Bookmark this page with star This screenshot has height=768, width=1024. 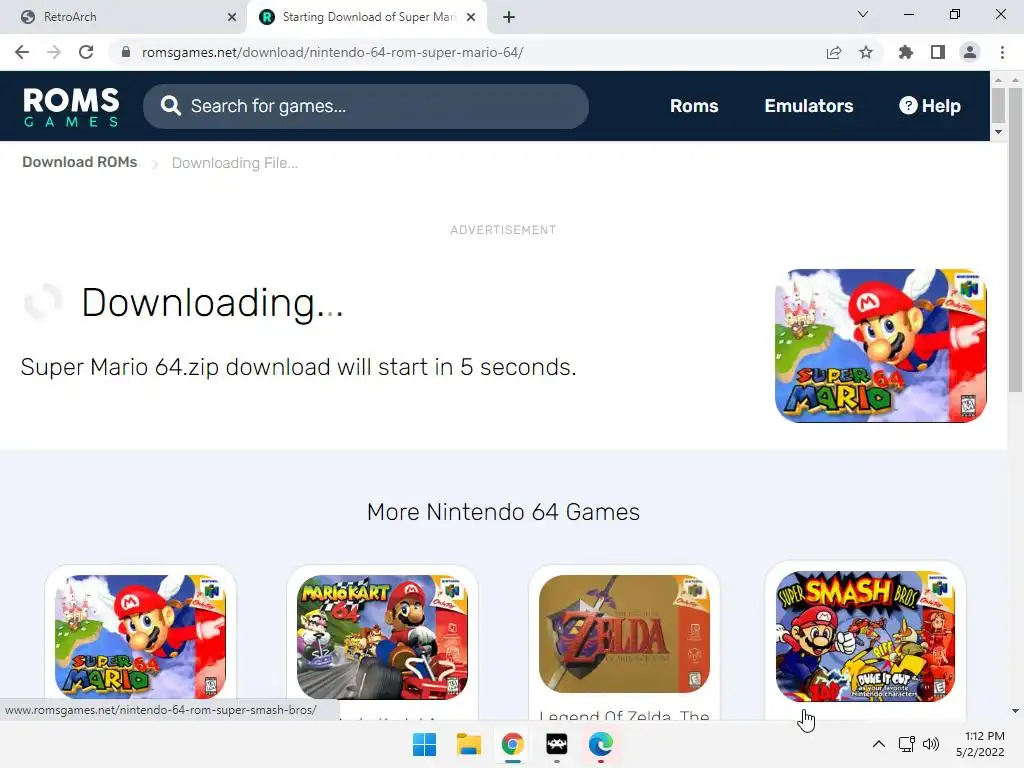click(x=866, y=52)
